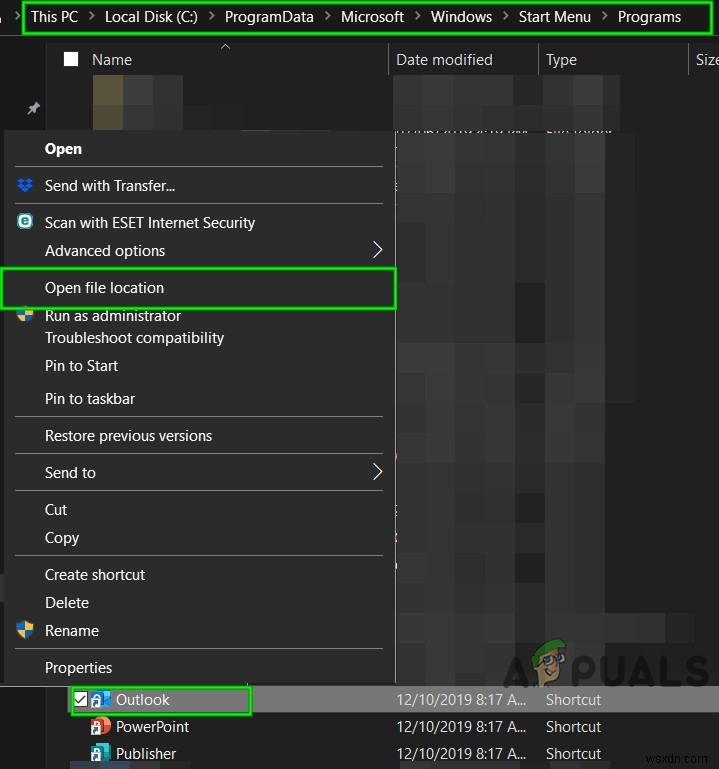This screenshot has width=719, height=769.
Task: Select Open file location
Action: [104, 288]
